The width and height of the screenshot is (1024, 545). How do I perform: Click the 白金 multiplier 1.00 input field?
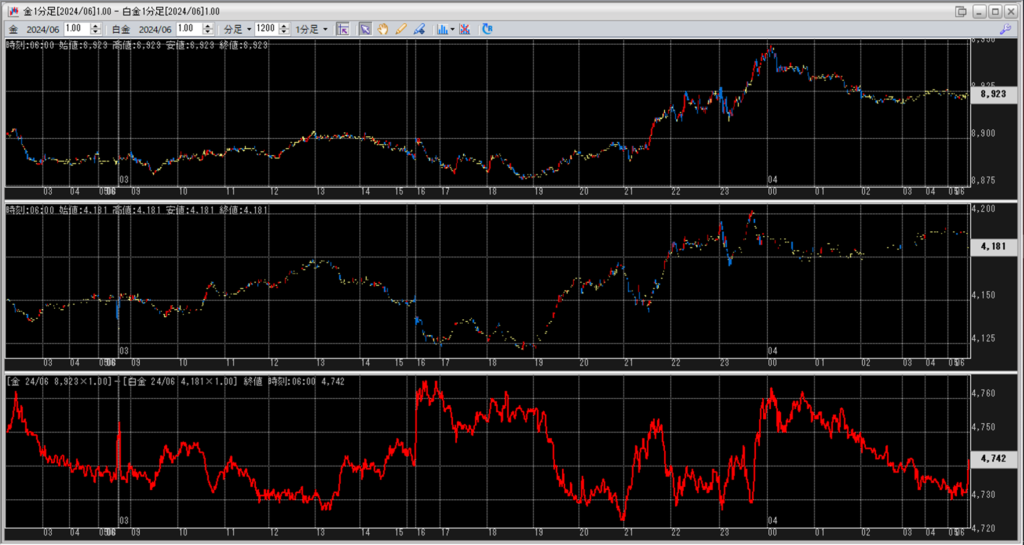click(189, 29)
